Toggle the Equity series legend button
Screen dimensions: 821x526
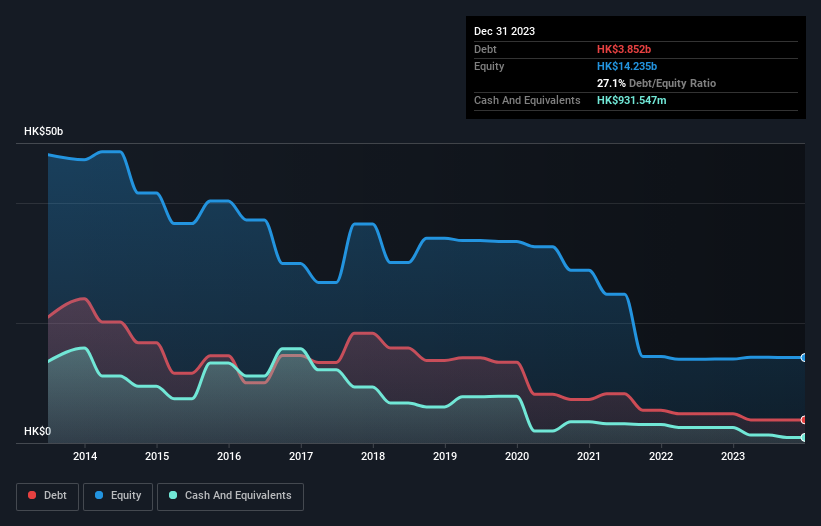[118, 496]
